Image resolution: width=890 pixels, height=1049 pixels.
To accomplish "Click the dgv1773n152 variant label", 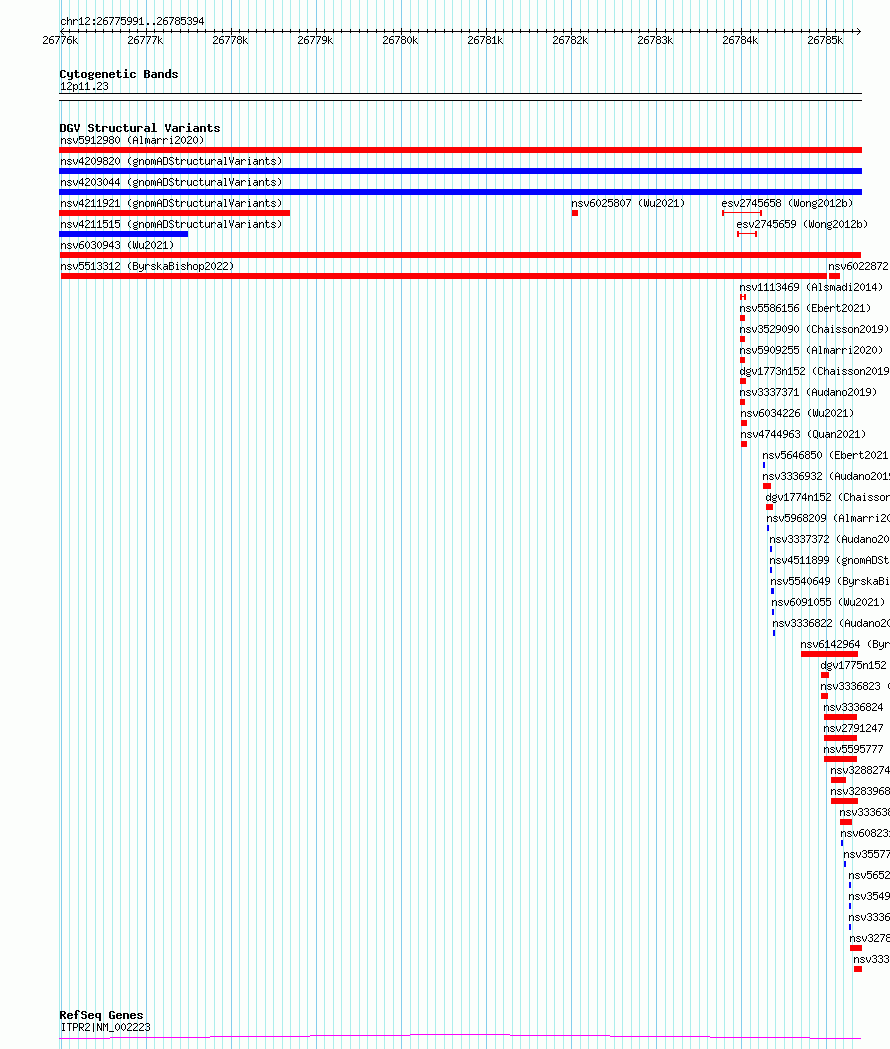I will (814, 371).
